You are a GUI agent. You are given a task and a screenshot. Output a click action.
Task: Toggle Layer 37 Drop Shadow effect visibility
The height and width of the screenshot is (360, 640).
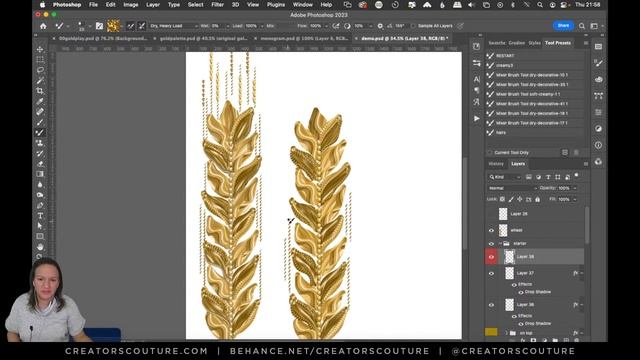(521, 292)
